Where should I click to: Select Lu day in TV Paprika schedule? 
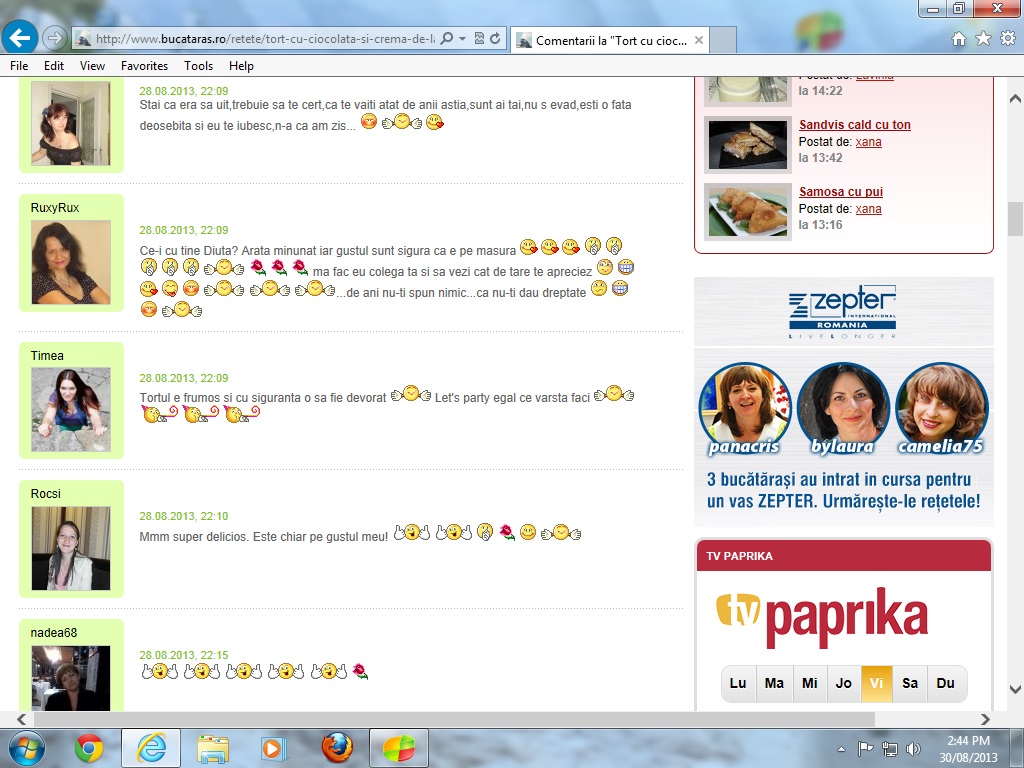pos(738,683)
